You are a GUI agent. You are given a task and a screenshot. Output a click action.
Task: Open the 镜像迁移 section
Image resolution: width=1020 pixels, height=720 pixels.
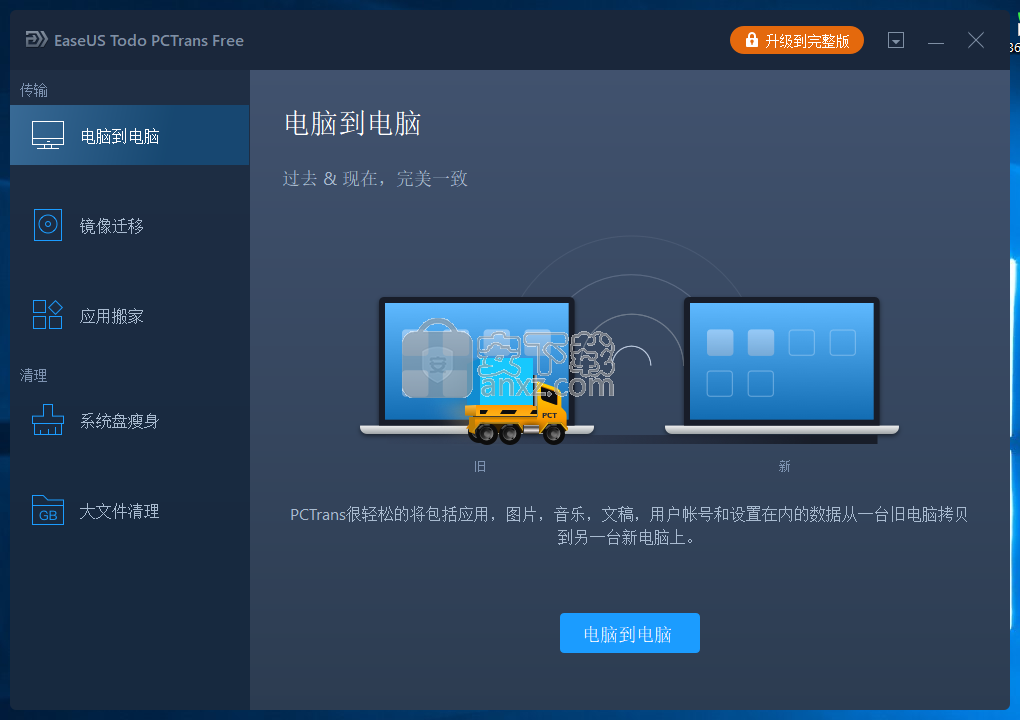tap(129, 225)
